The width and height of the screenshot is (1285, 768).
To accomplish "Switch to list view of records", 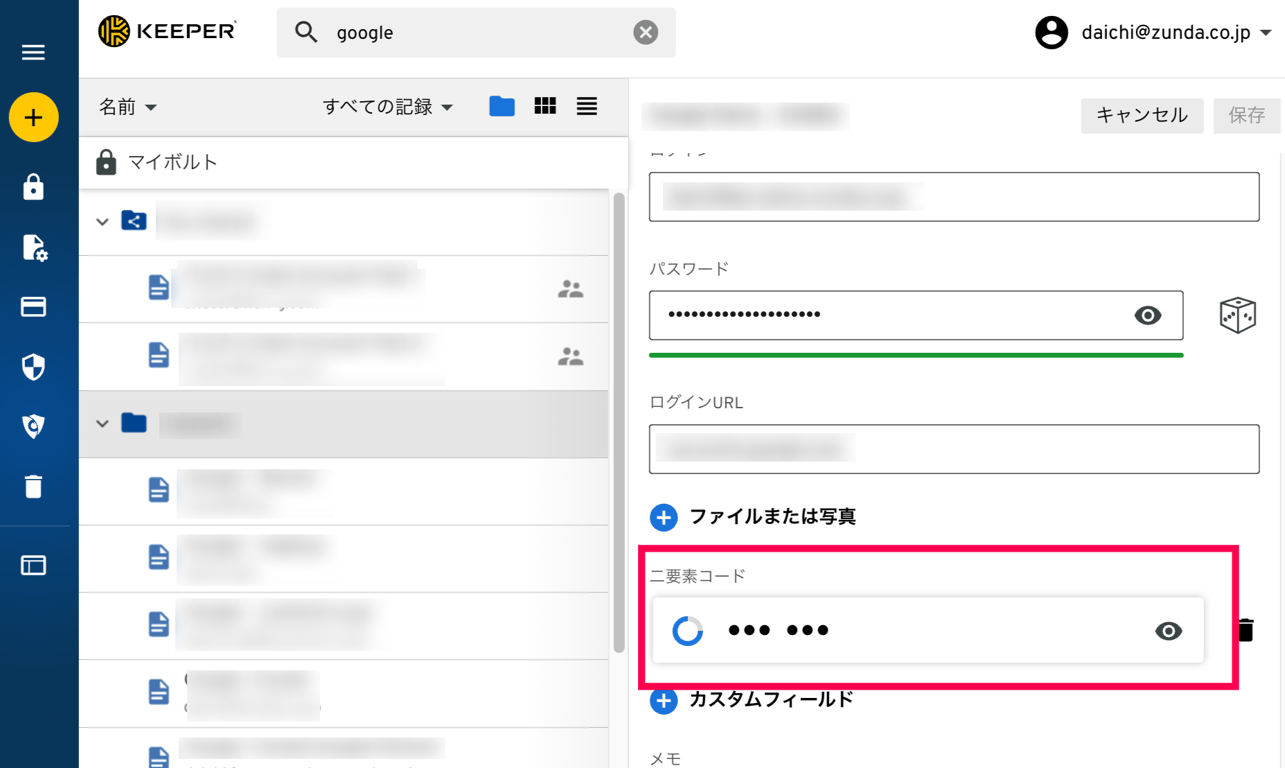I will [586, 106].
